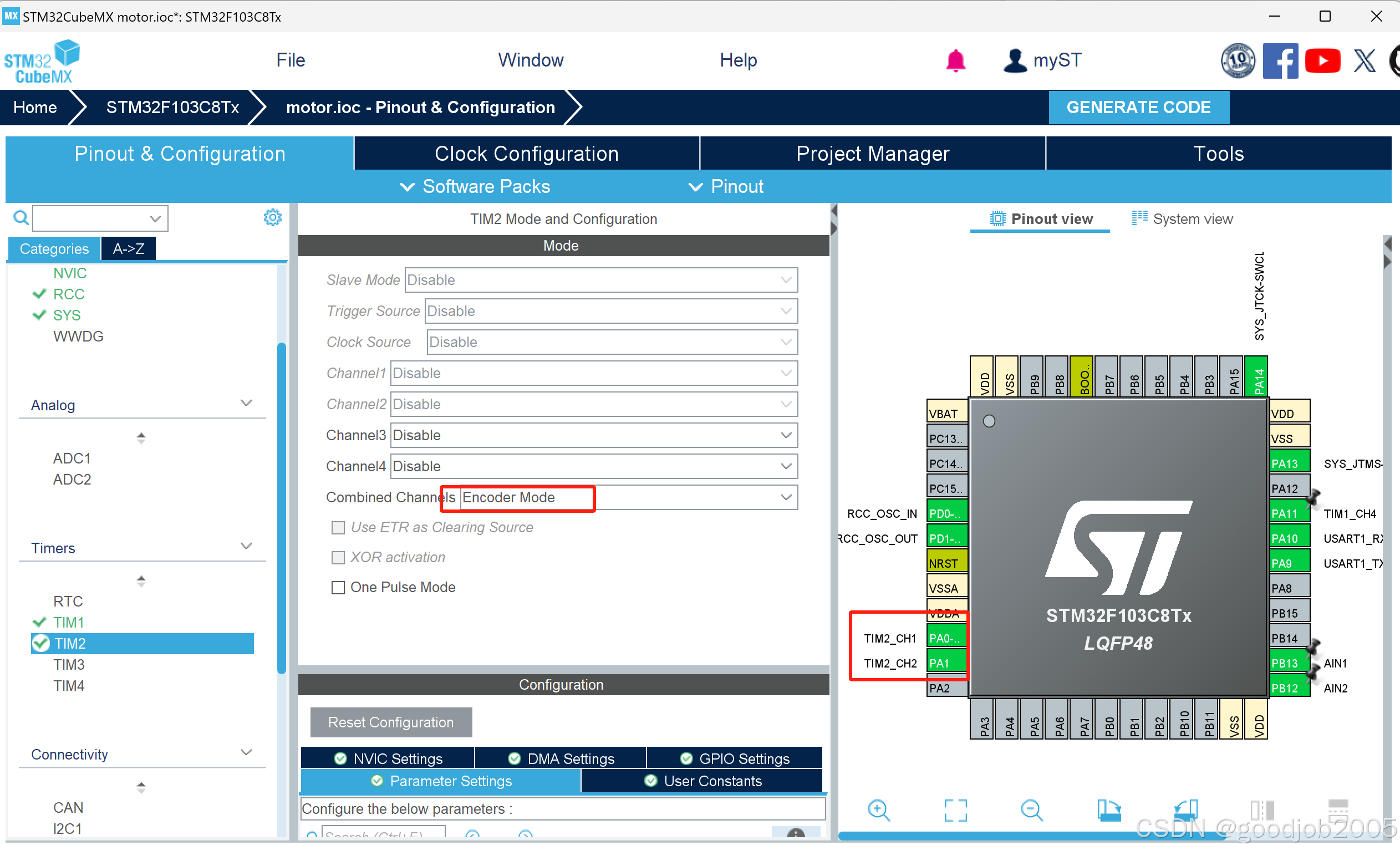The width and height of the screenshot is (1400, 851).
Task: Open the Channel3 dropdown
Action: point(594,436)
